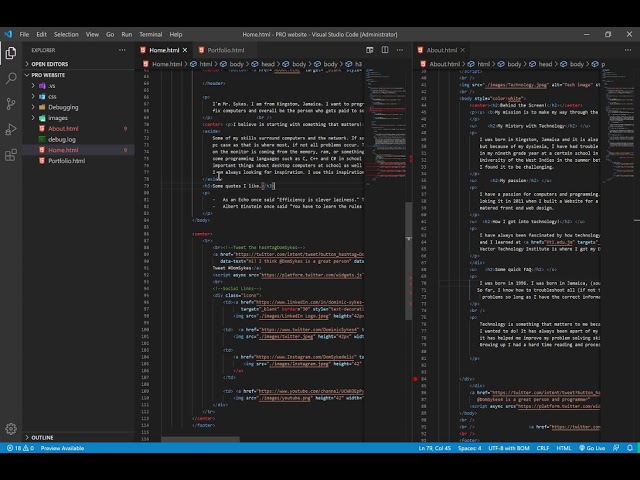Open the feedback icon in status bar
640x480 pixels.
(x=616, y=448)
